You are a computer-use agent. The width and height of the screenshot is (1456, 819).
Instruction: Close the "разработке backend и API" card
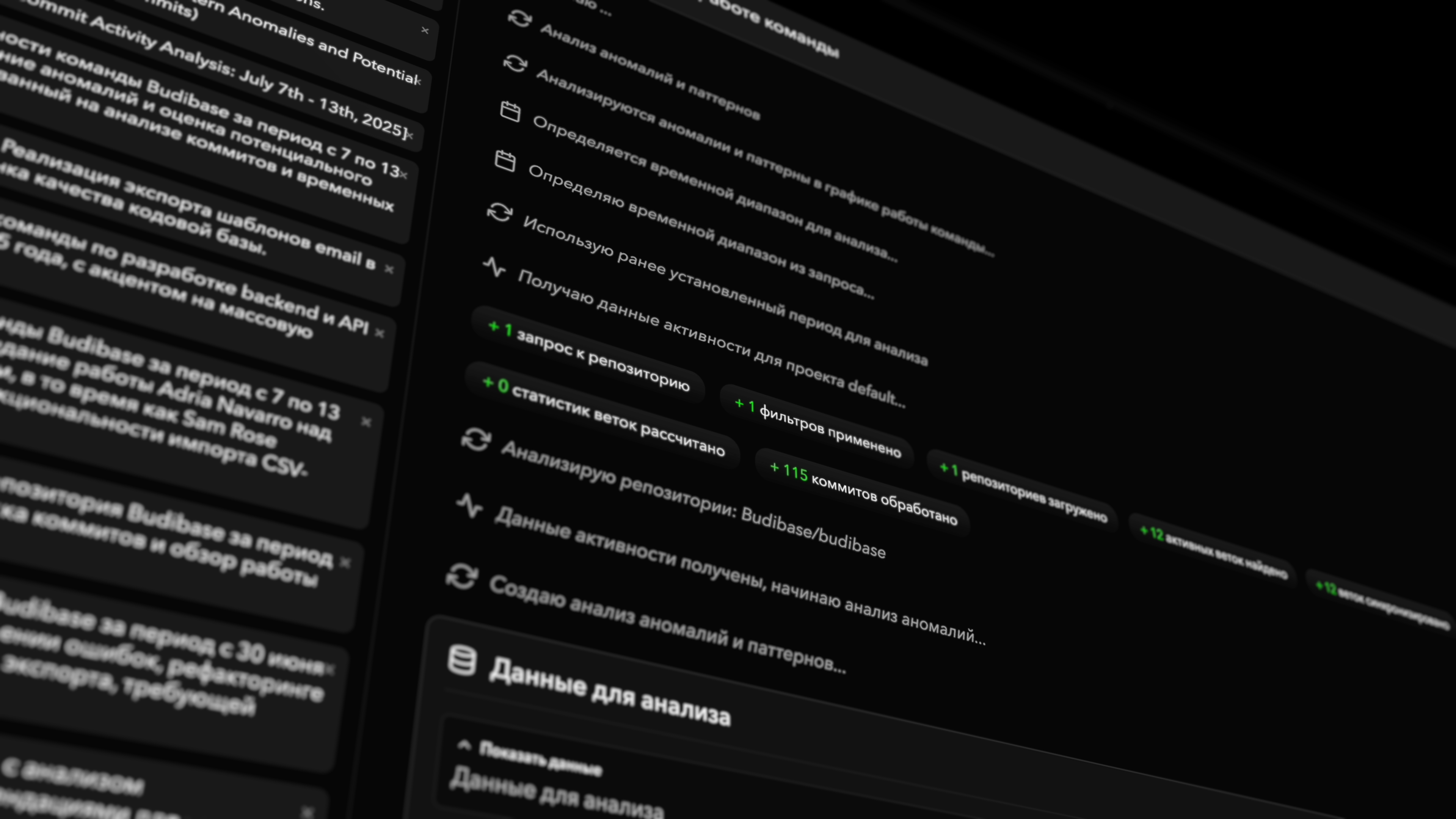(379, 334)
